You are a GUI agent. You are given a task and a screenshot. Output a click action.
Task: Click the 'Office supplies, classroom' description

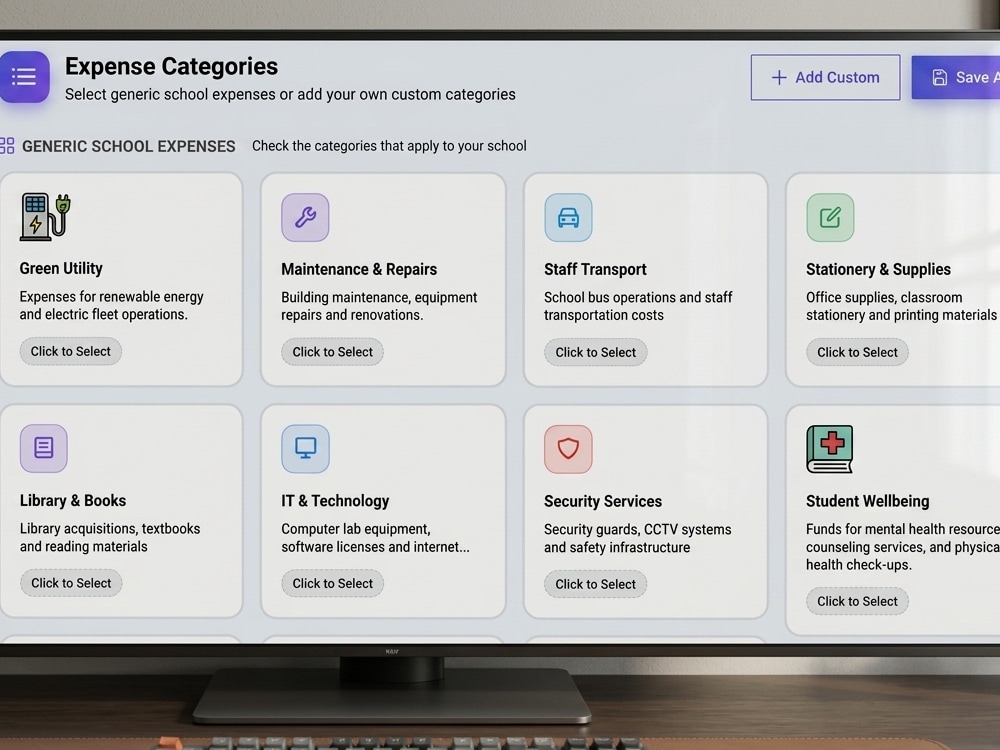(x=901, y=306)
